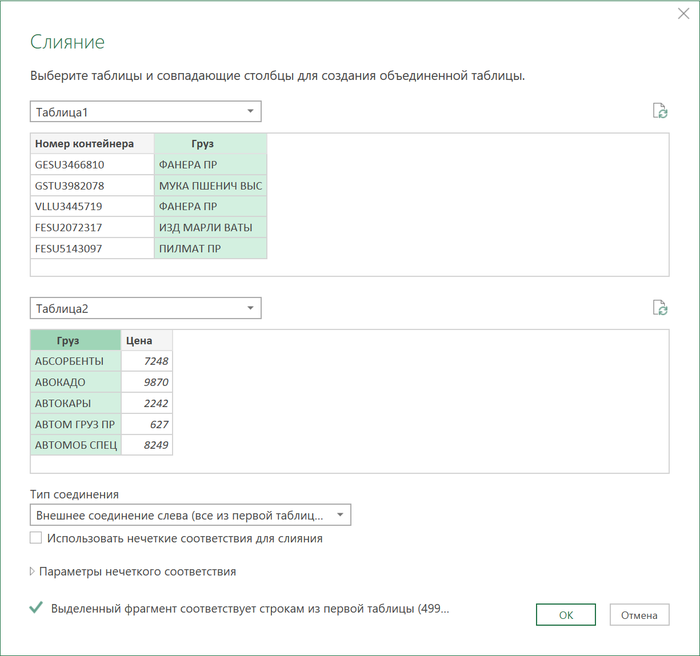Select the Номер контейнера column header

(x=92, y=144)
